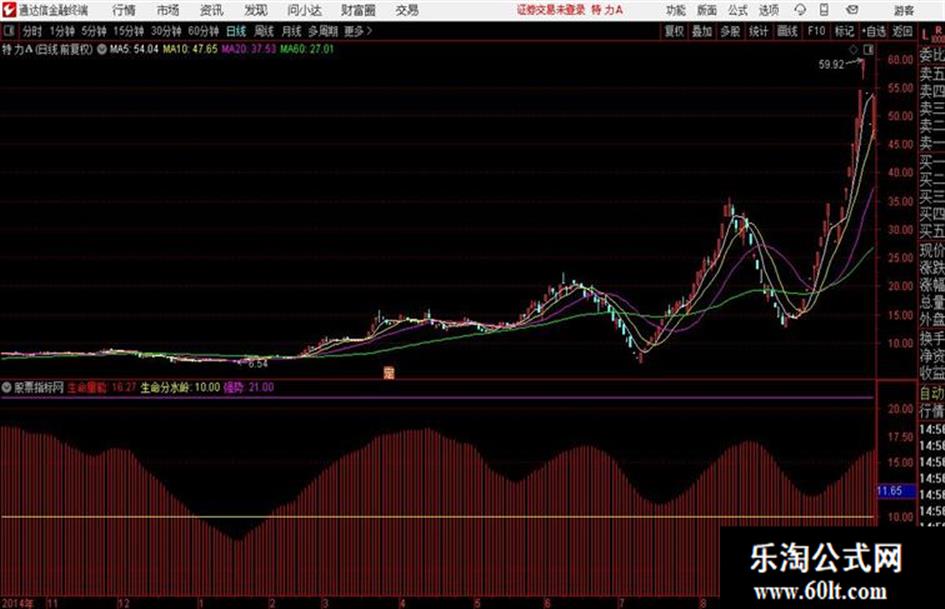Click the 返回 back button

pyautogui.click(x=902, y=31)
